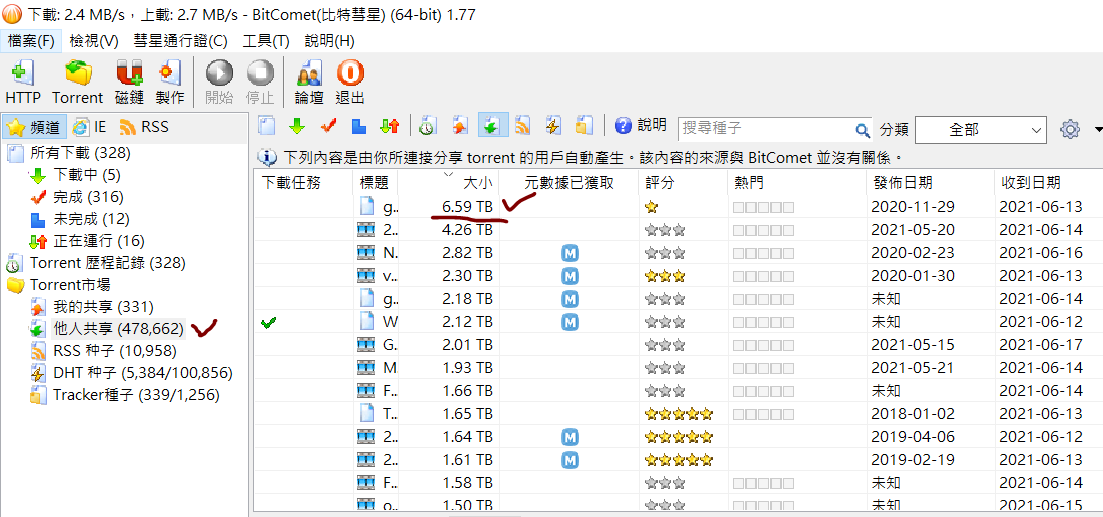The width and height of the screenshot is (1103, 517).
Task: Open the gear settings icon menu
Action: (1070, 129)
